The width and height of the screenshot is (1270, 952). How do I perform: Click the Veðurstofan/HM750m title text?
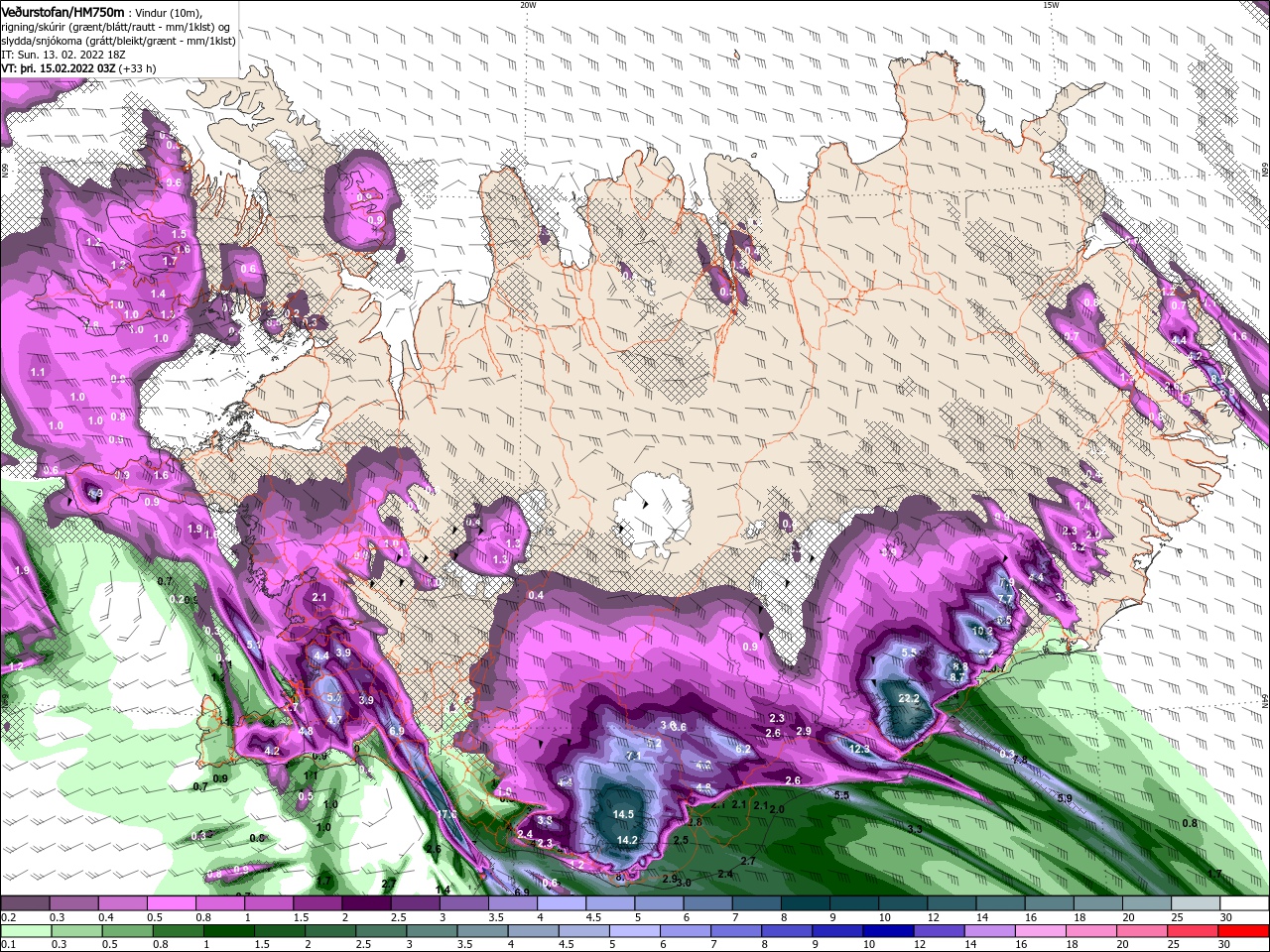pyautogui.click(x=63, y=11)
